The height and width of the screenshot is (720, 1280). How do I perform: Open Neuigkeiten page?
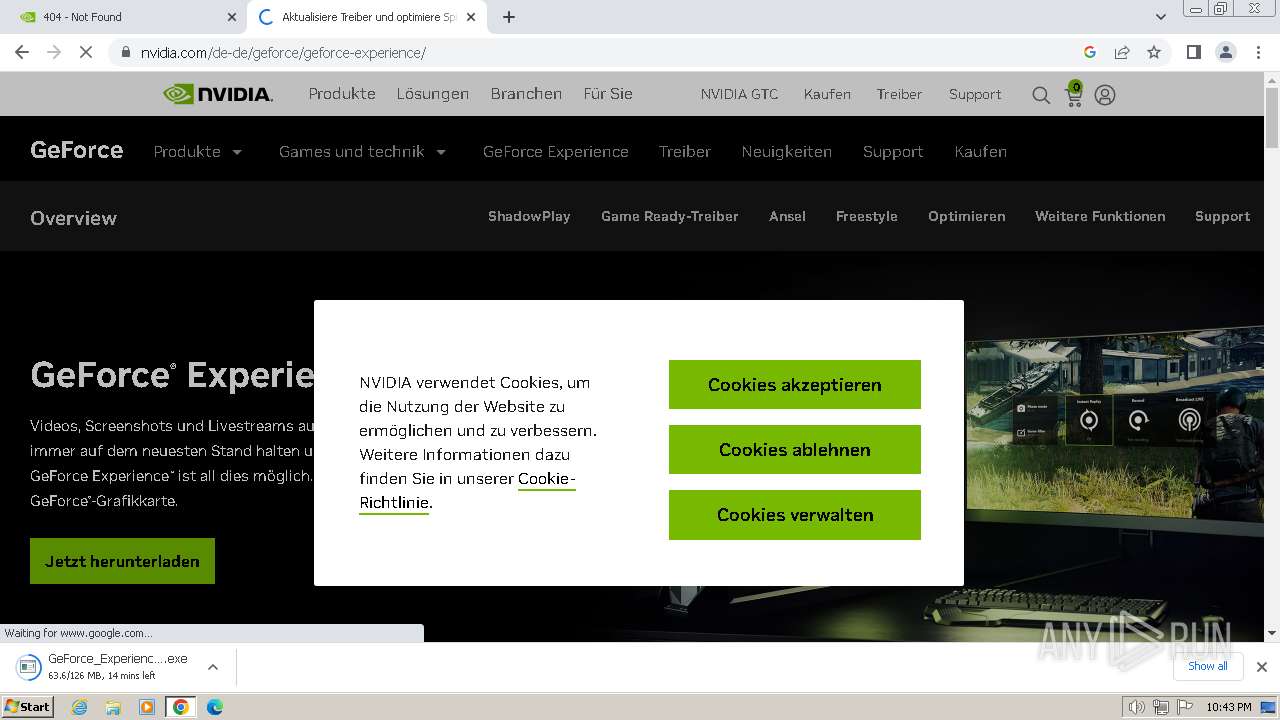coord(787,152)
